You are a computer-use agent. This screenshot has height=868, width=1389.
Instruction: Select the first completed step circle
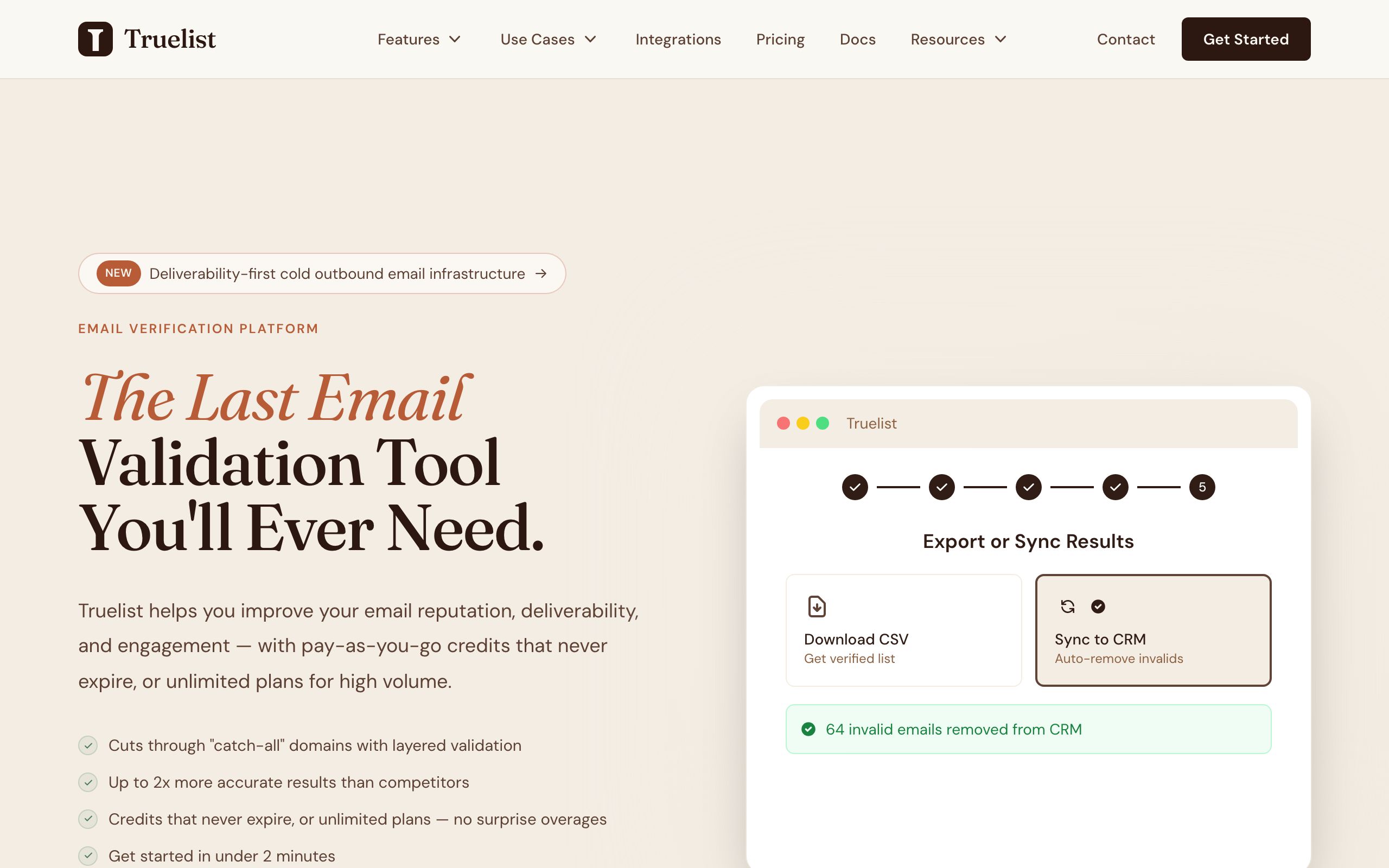(x=855, y=487)
